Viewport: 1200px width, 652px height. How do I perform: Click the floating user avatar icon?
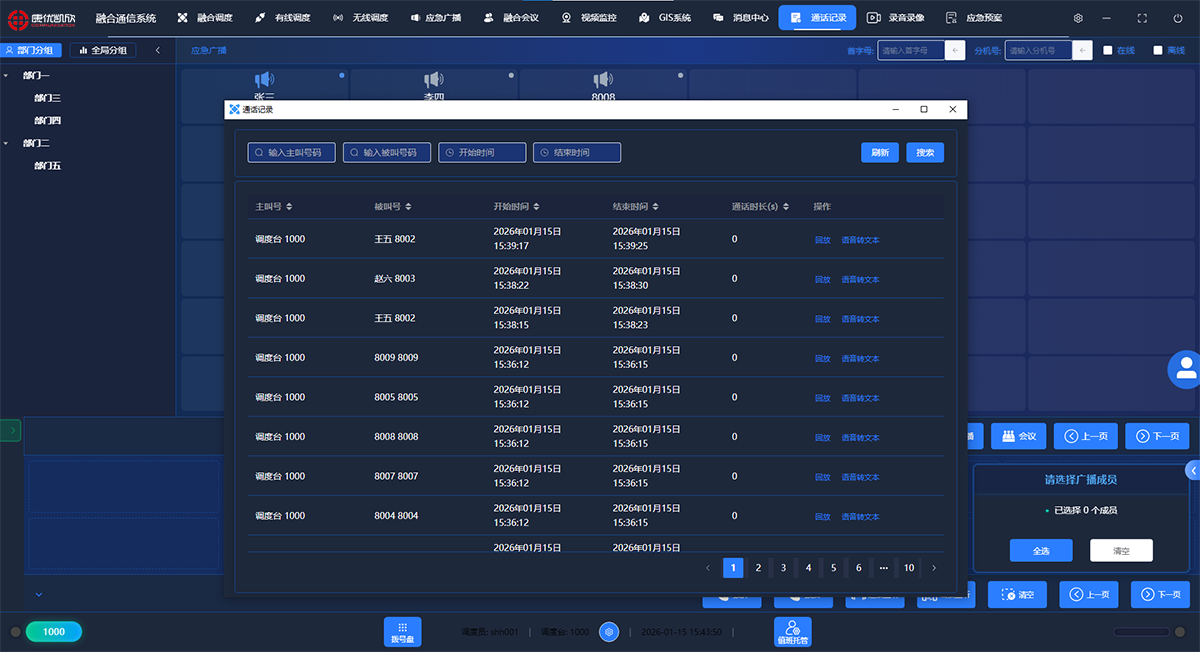pyautogui.click(x=1186, y=369)
